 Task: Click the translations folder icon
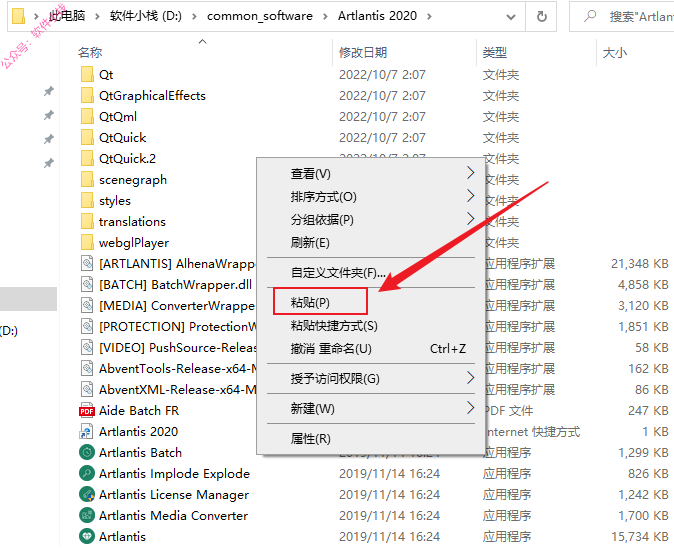click(87, 222)
